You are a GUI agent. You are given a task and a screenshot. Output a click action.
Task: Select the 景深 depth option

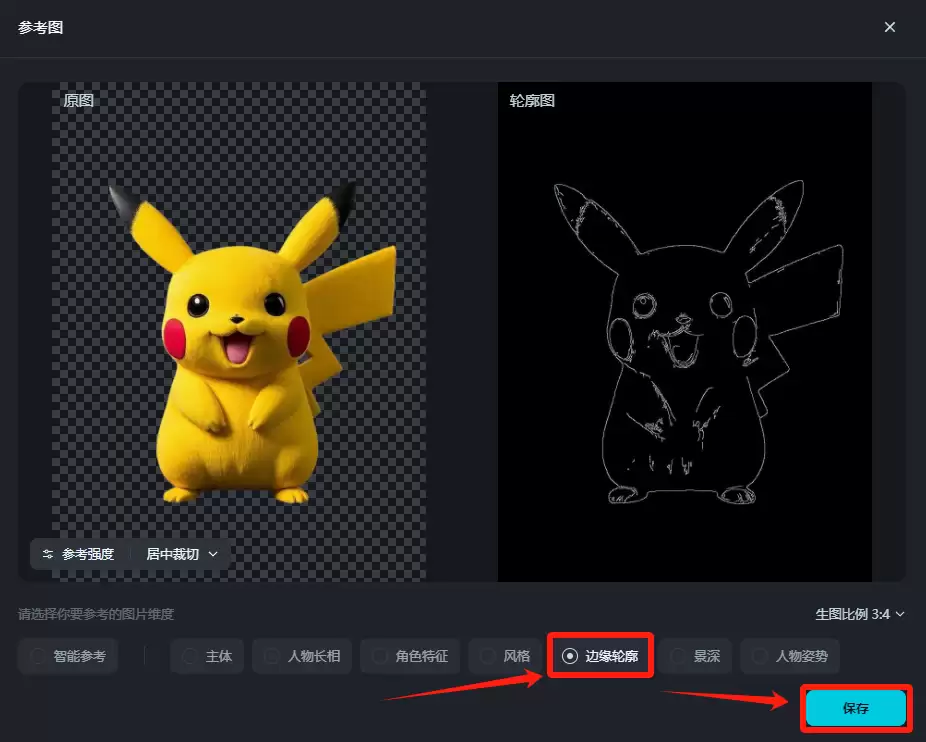tap(695, 656)
